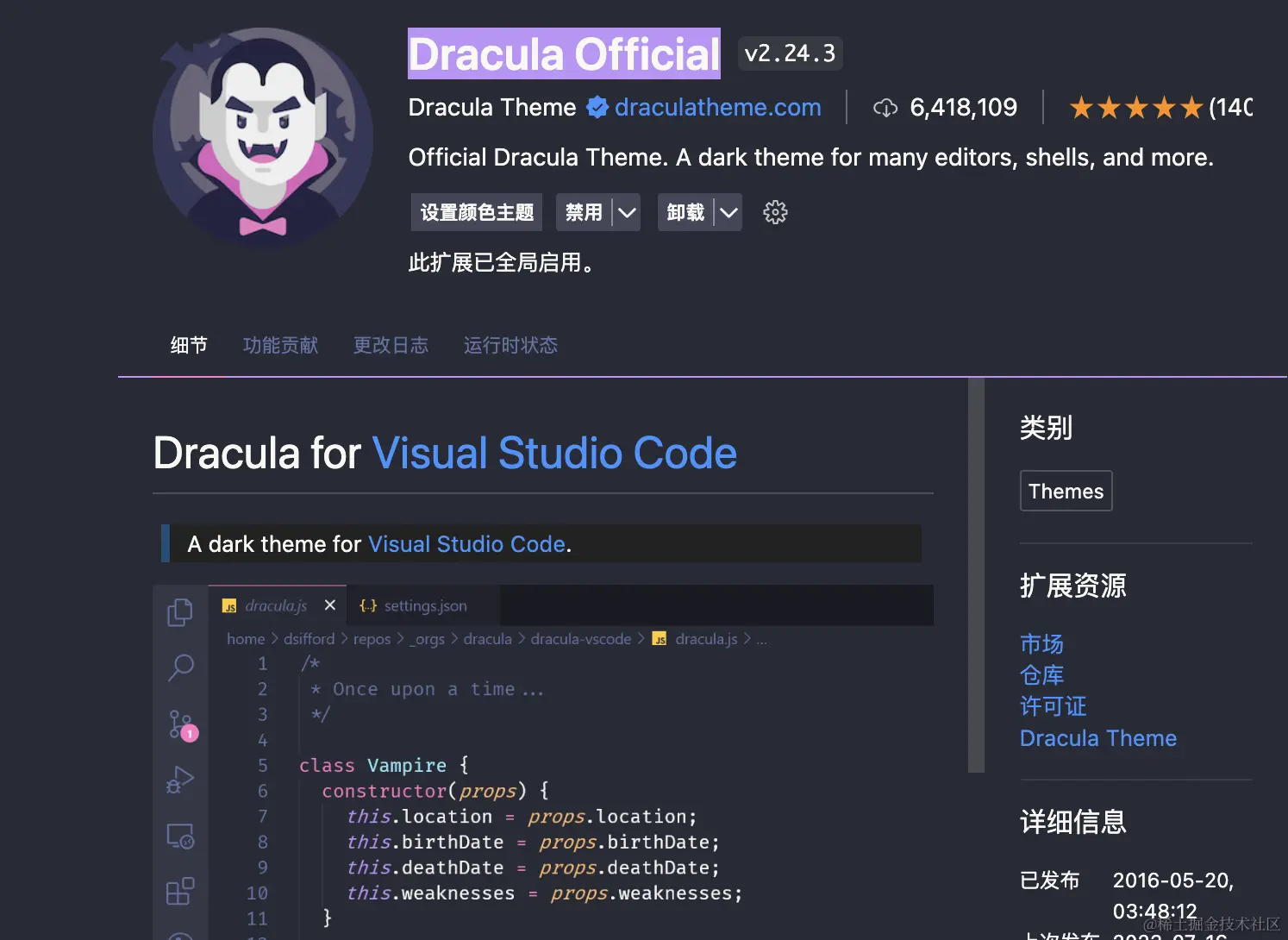Close the dracula.js editor tab
The image size is (1288, 940).
(329, 605)
